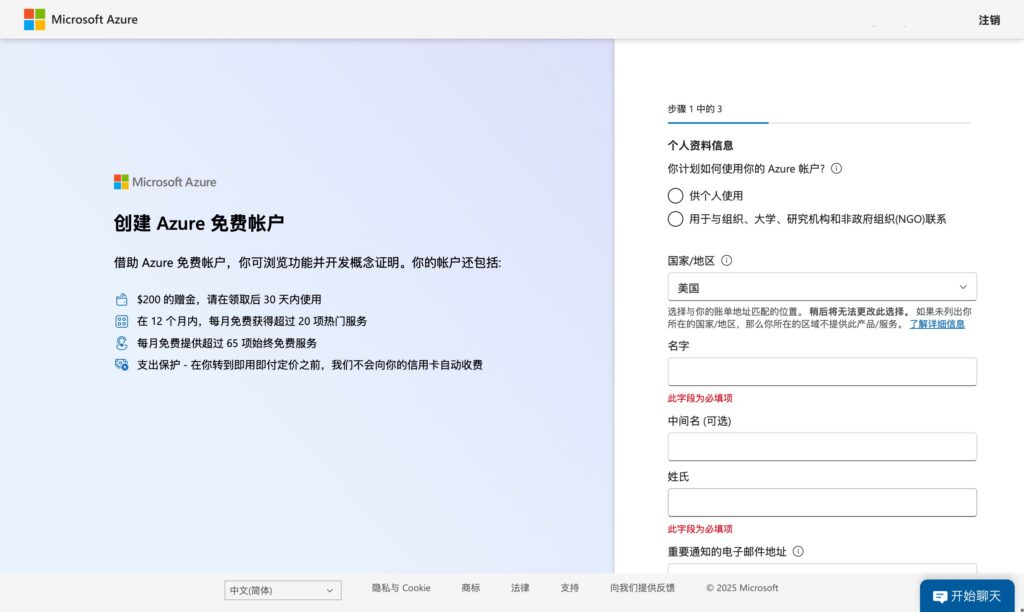
Task: Select the 用于与组织、大学 radio option
Action: [676, 219]
